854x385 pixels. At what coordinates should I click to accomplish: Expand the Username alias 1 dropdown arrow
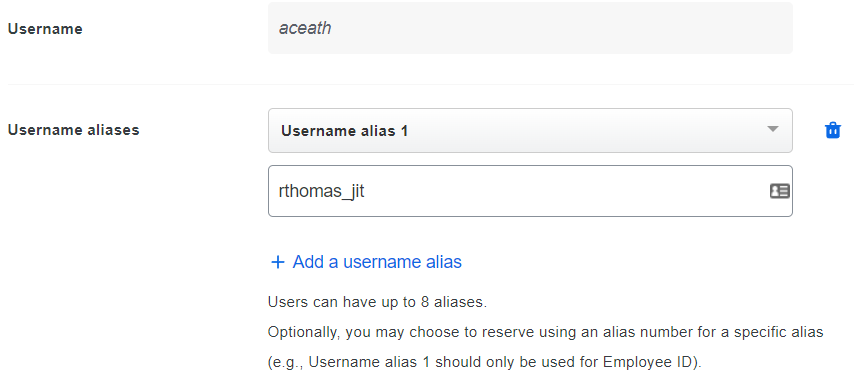pyautogui.click(x=772, y=130)
